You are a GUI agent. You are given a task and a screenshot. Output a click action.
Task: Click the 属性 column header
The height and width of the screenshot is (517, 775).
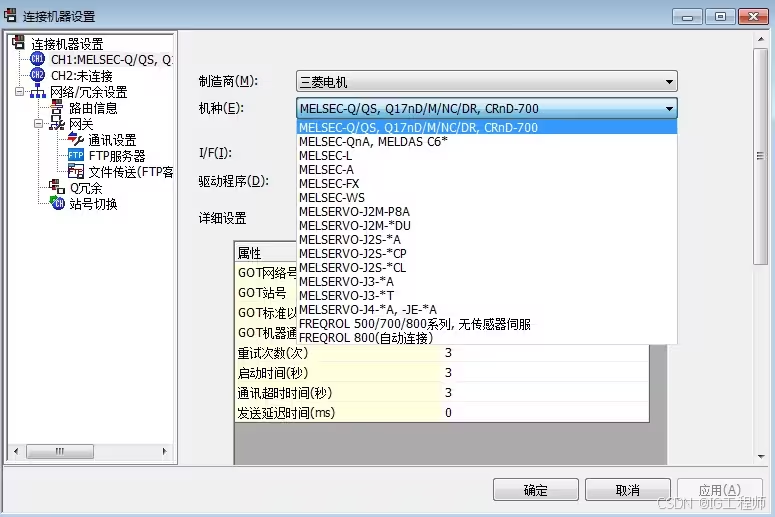tap(266, 253)
